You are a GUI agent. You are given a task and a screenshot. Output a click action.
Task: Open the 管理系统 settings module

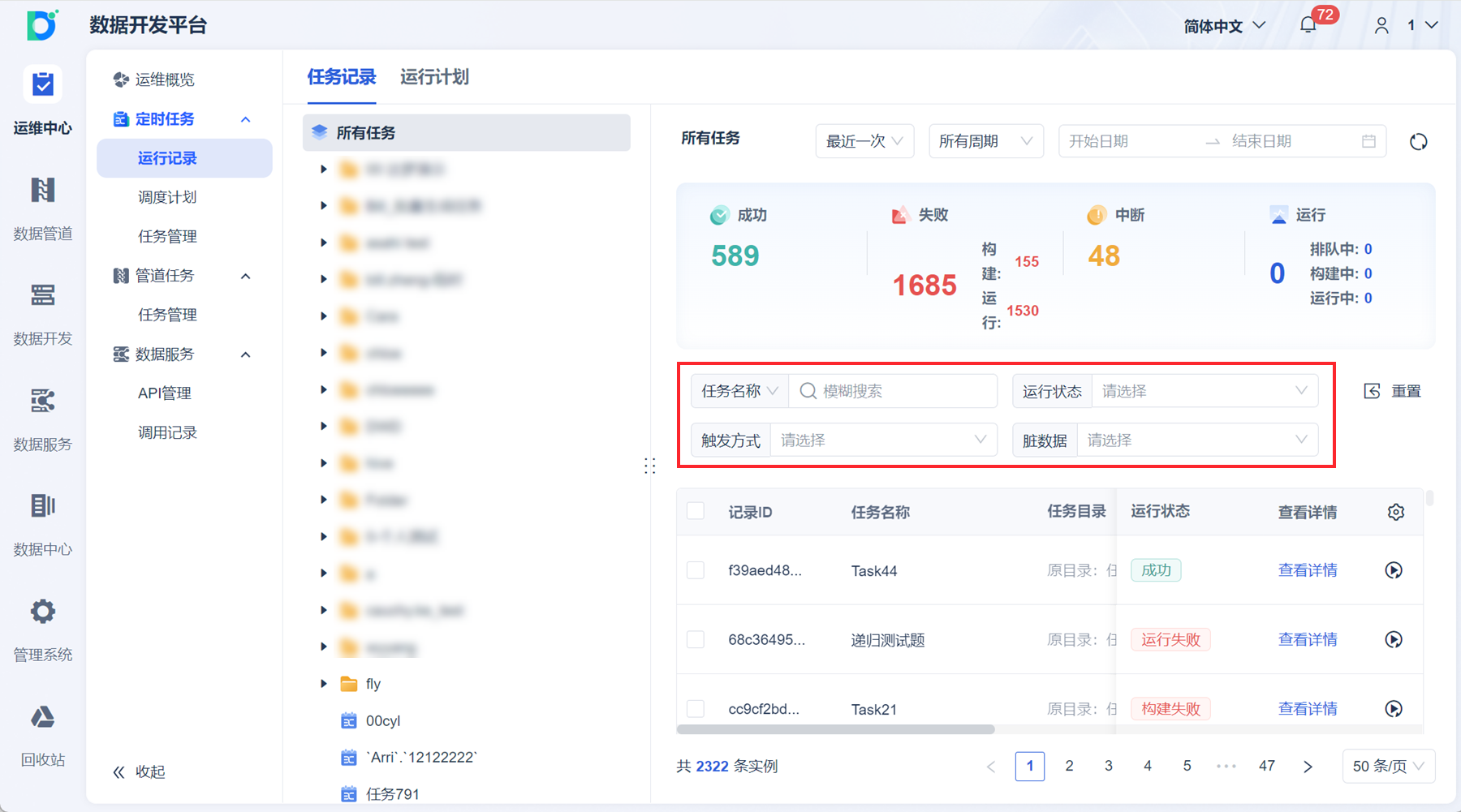click(42, 629)
